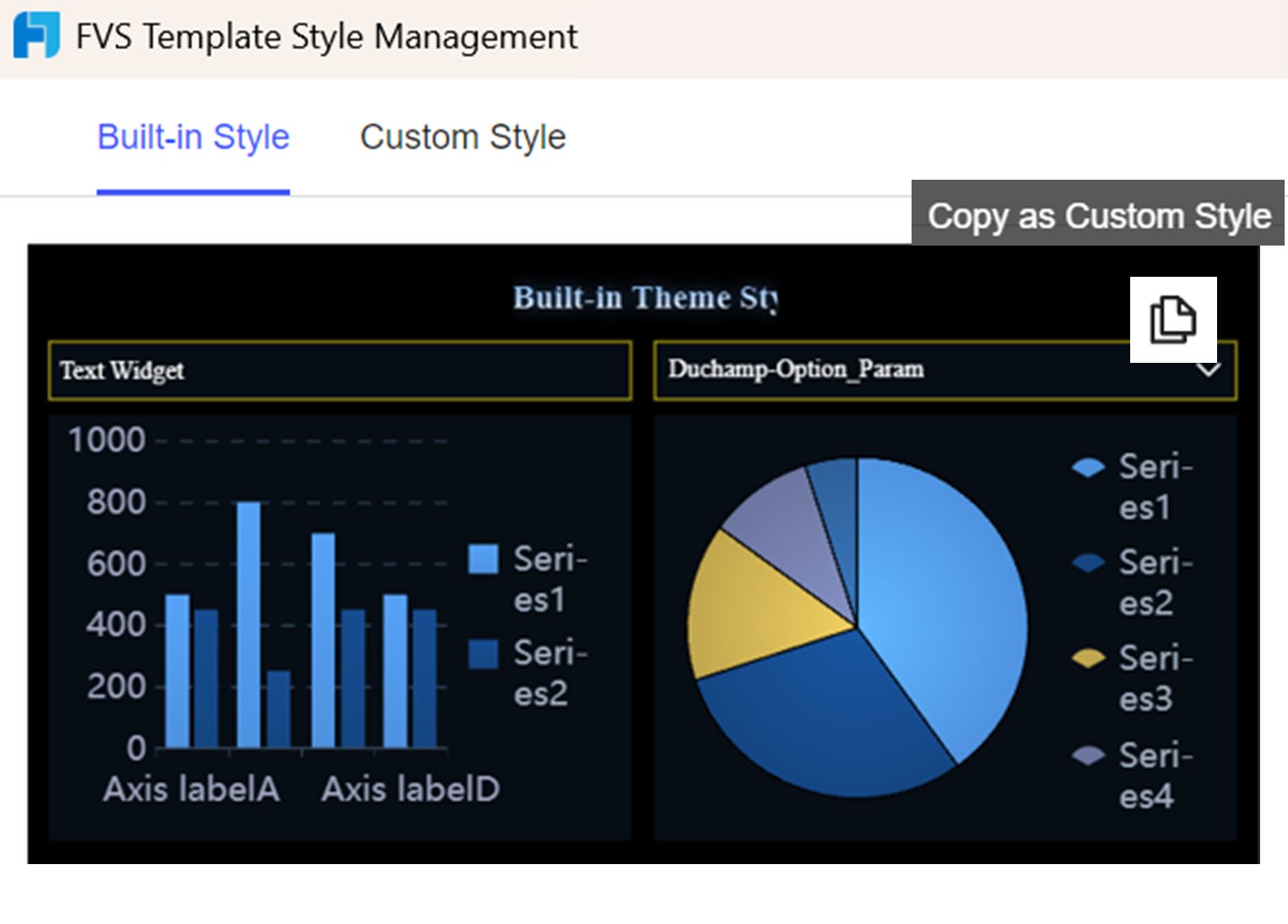Click Series2 legend marker in pie chart

point(1088,563)
